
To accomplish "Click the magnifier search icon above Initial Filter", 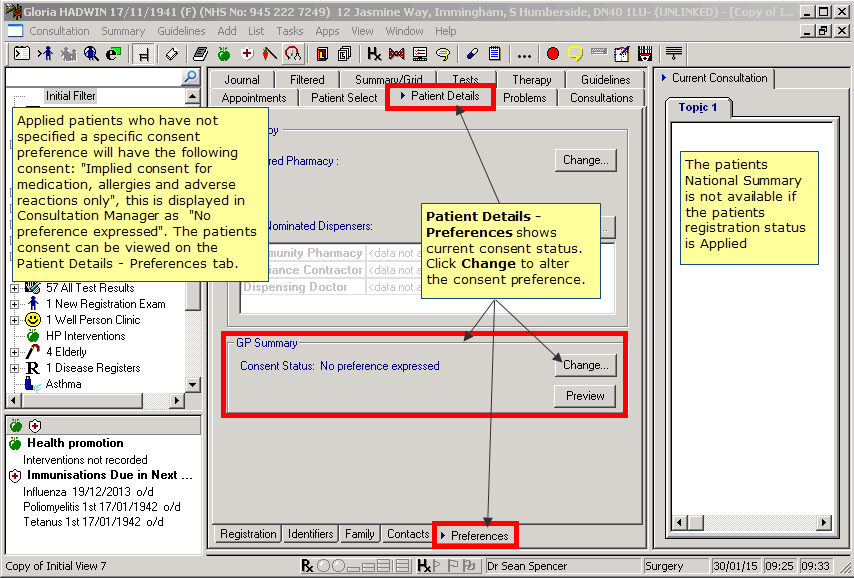I will click(x=189, y=77).
